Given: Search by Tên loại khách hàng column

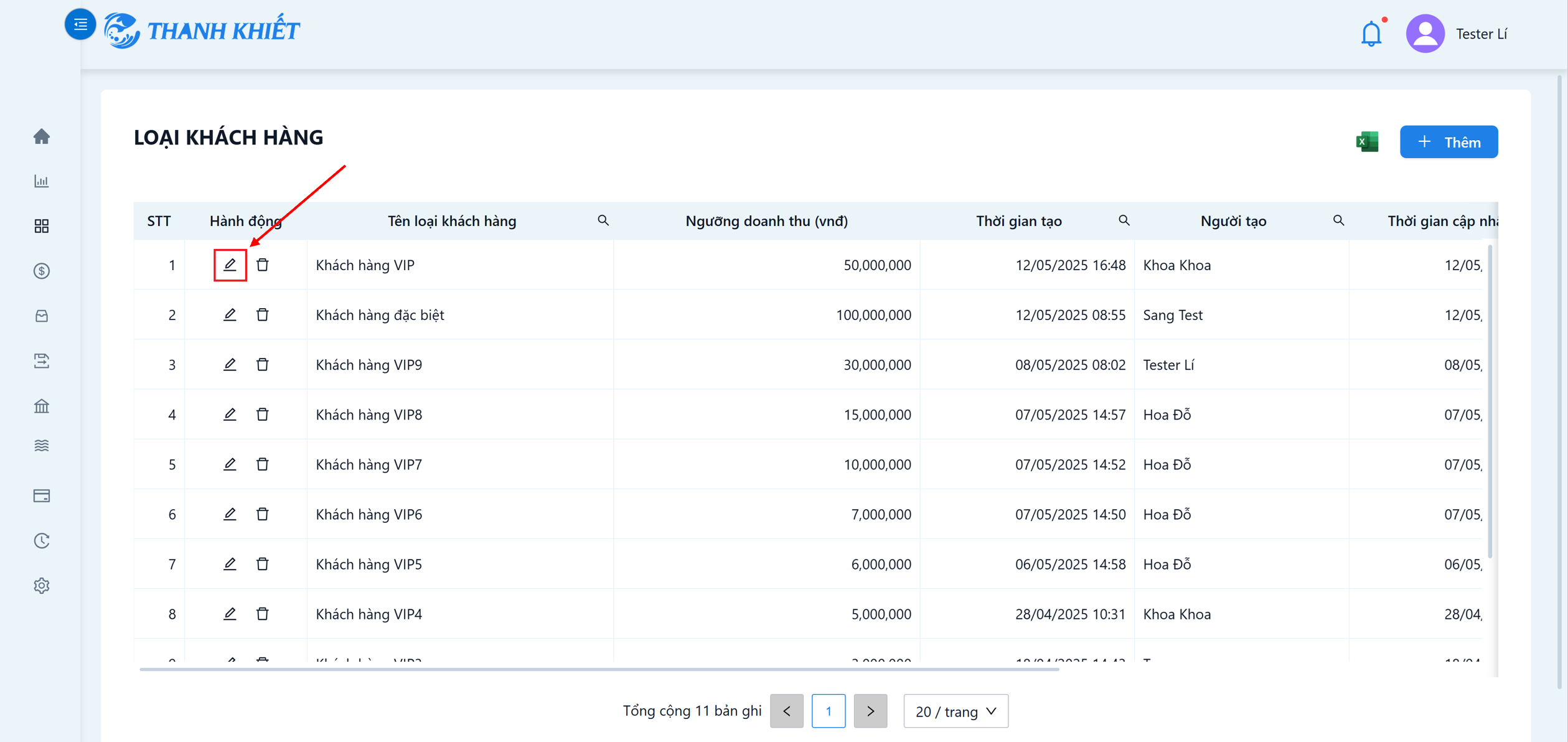Looking at the screenshot, I should (603, 220).
